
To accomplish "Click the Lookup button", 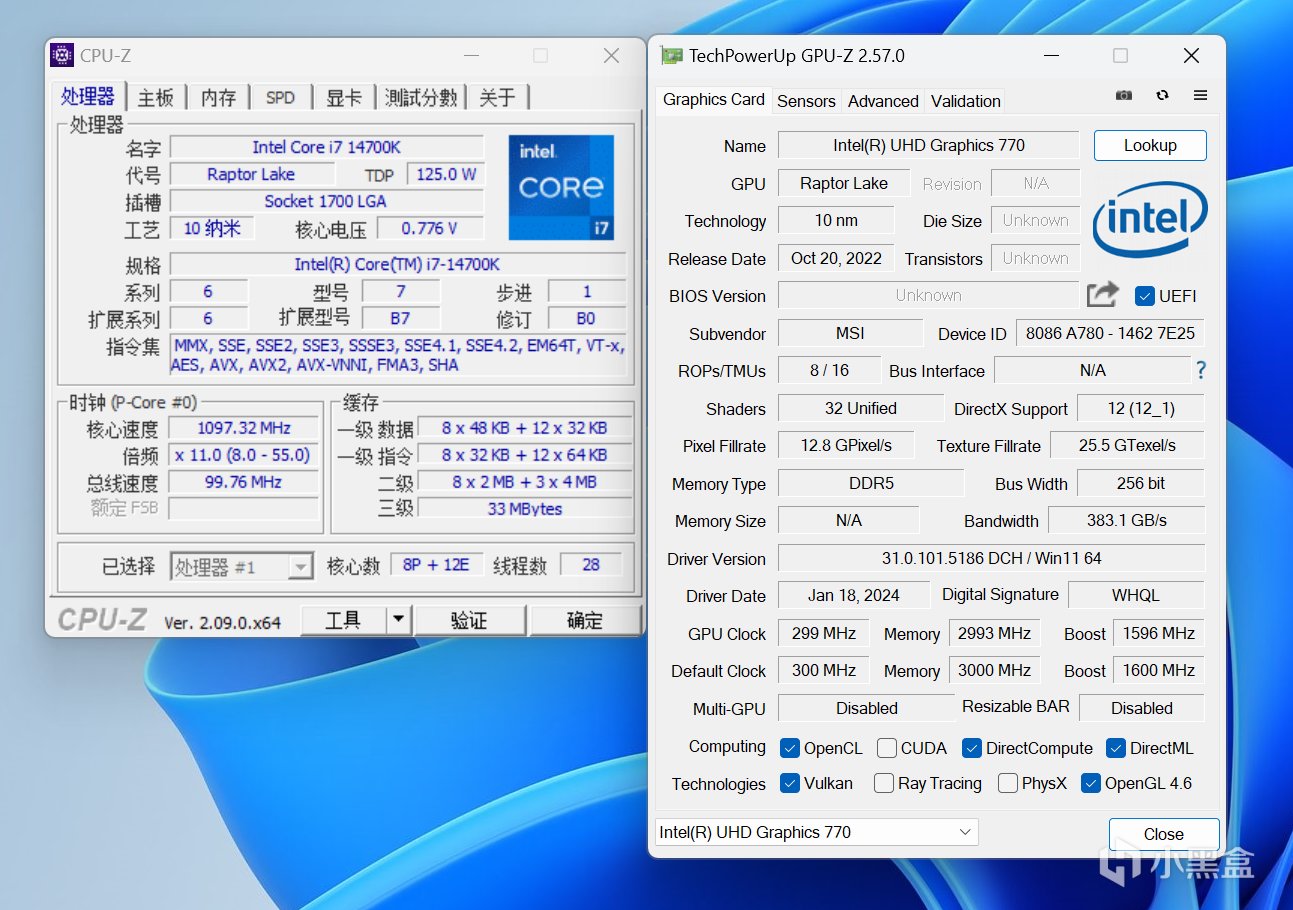I will [x=1150, y=145].
